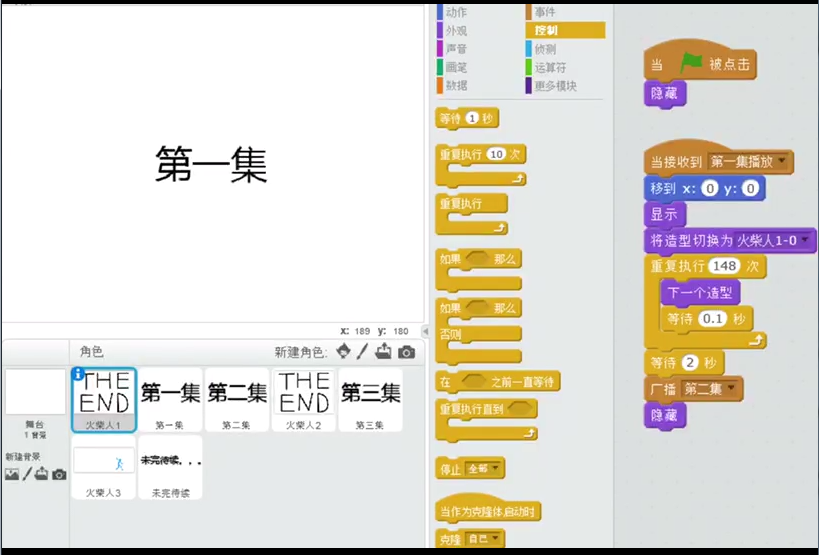The width and height of the screenshot is (819, 555).
Task: Upload backdrop from file icon
Action: click(x=41, y=474)
